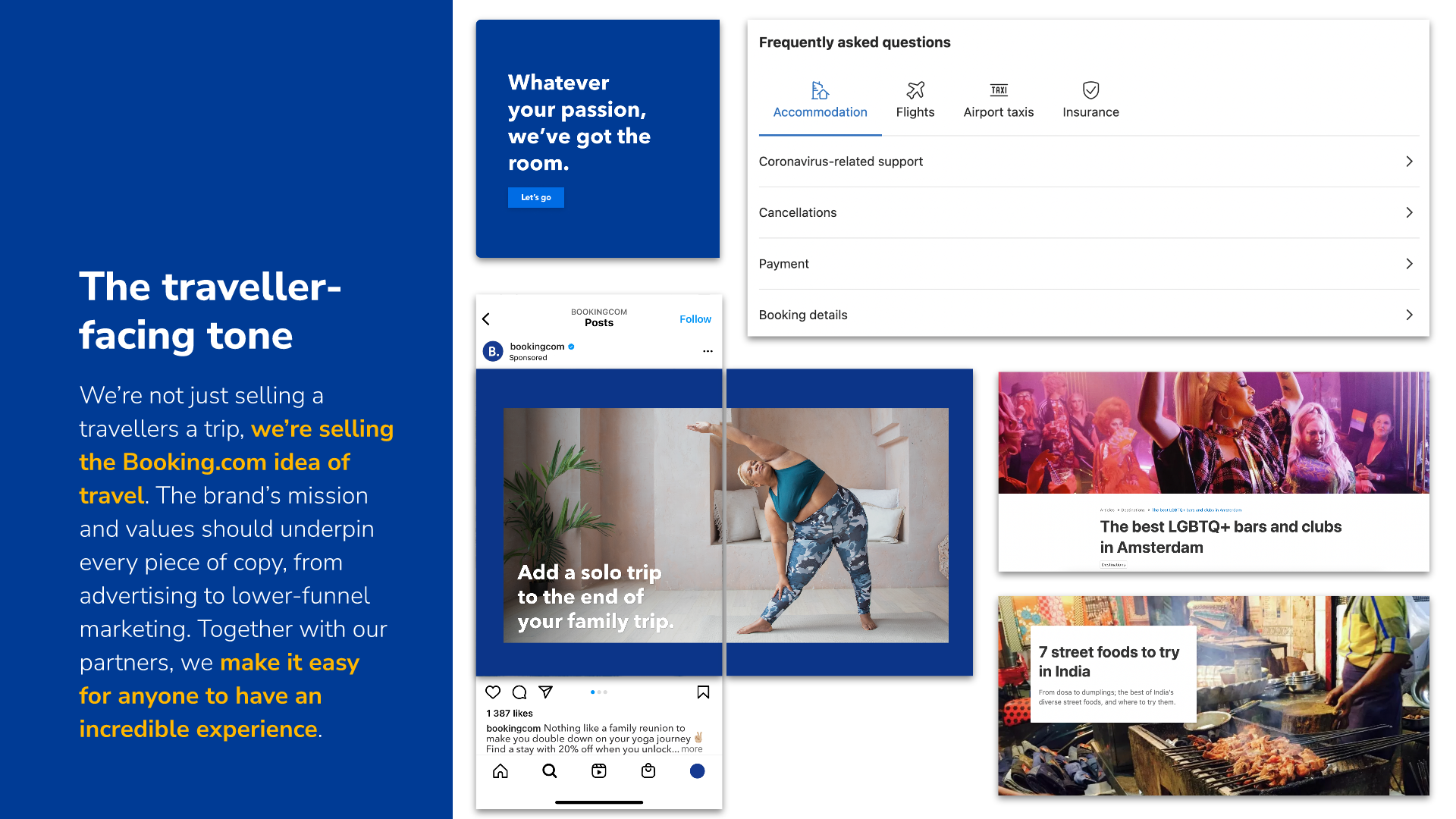1456x819 pixels.
Task: Bookmark the yoga post
Action: pyautogui.click(x=703, y=692)
